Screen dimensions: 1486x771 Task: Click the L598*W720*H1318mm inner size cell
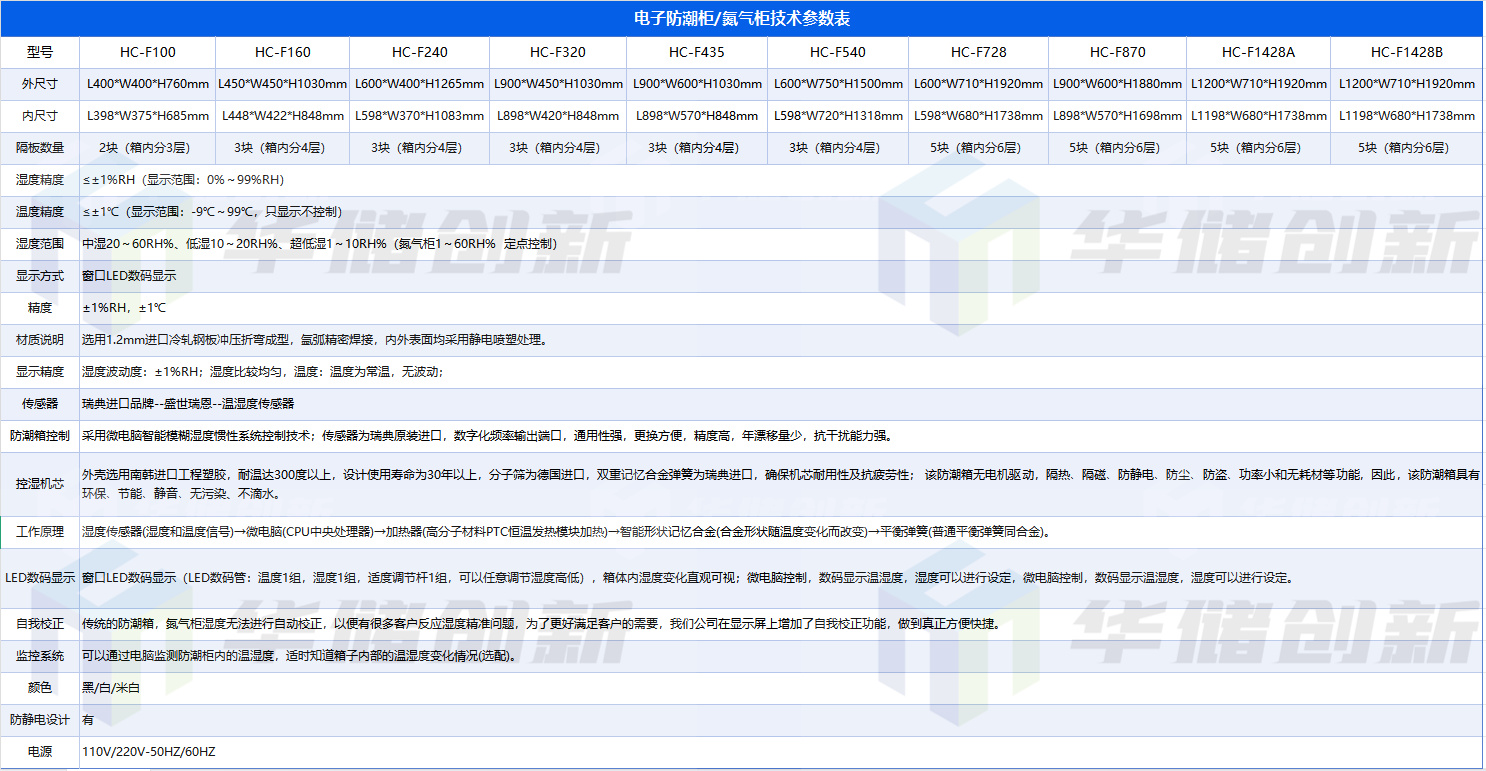tap(837, 116)
